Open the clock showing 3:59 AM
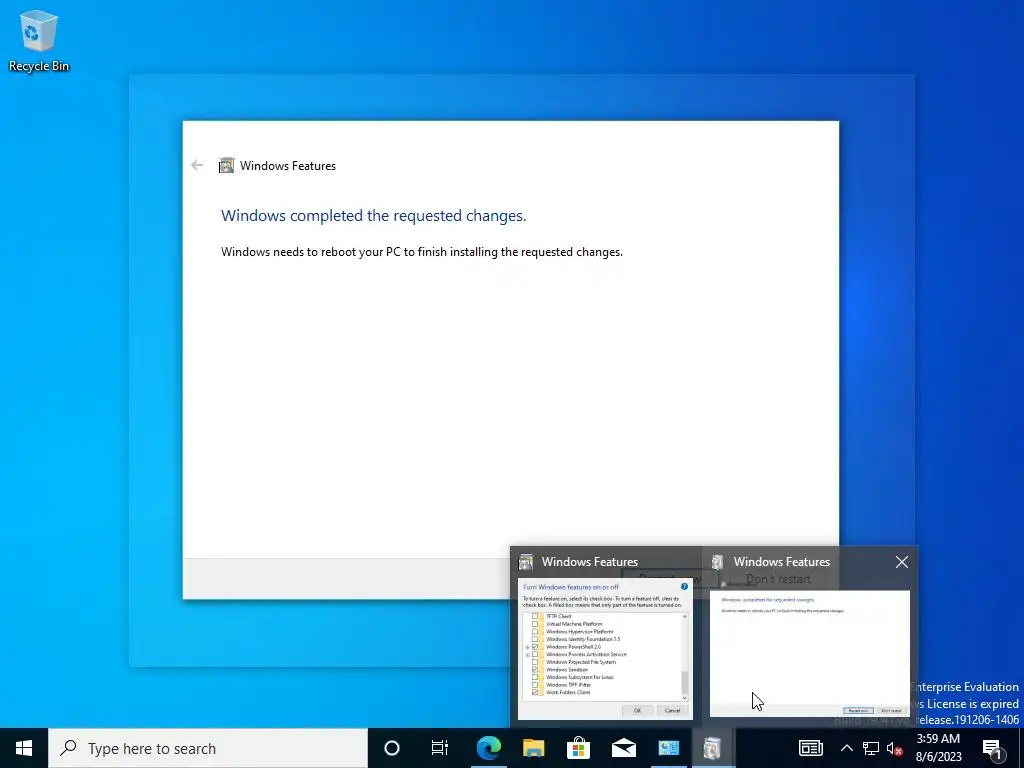The height and width of the screenshot is (768, 1024). (x=938, y=748)
